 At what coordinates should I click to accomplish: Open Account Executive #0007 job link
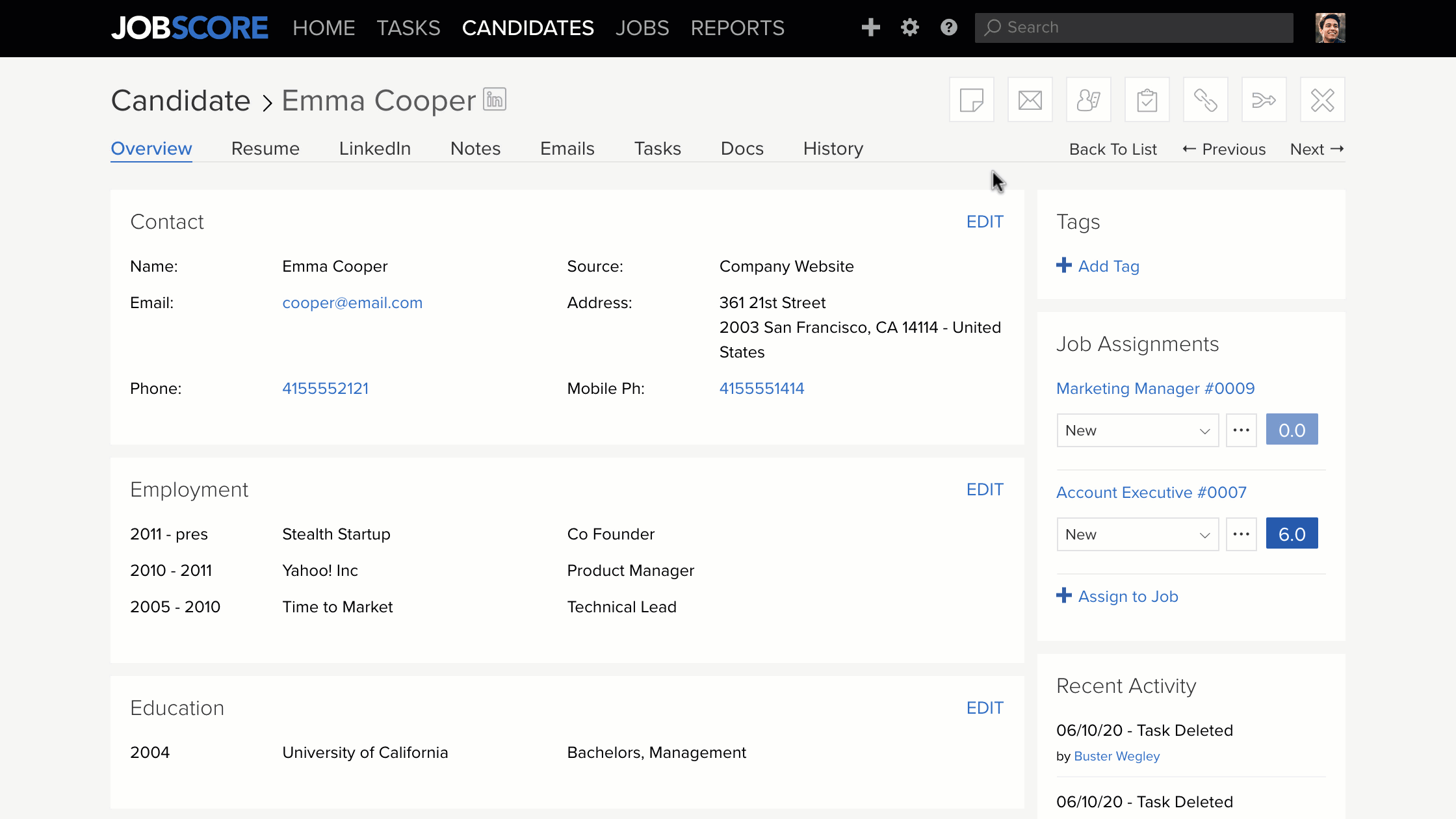pos(1151,493)
